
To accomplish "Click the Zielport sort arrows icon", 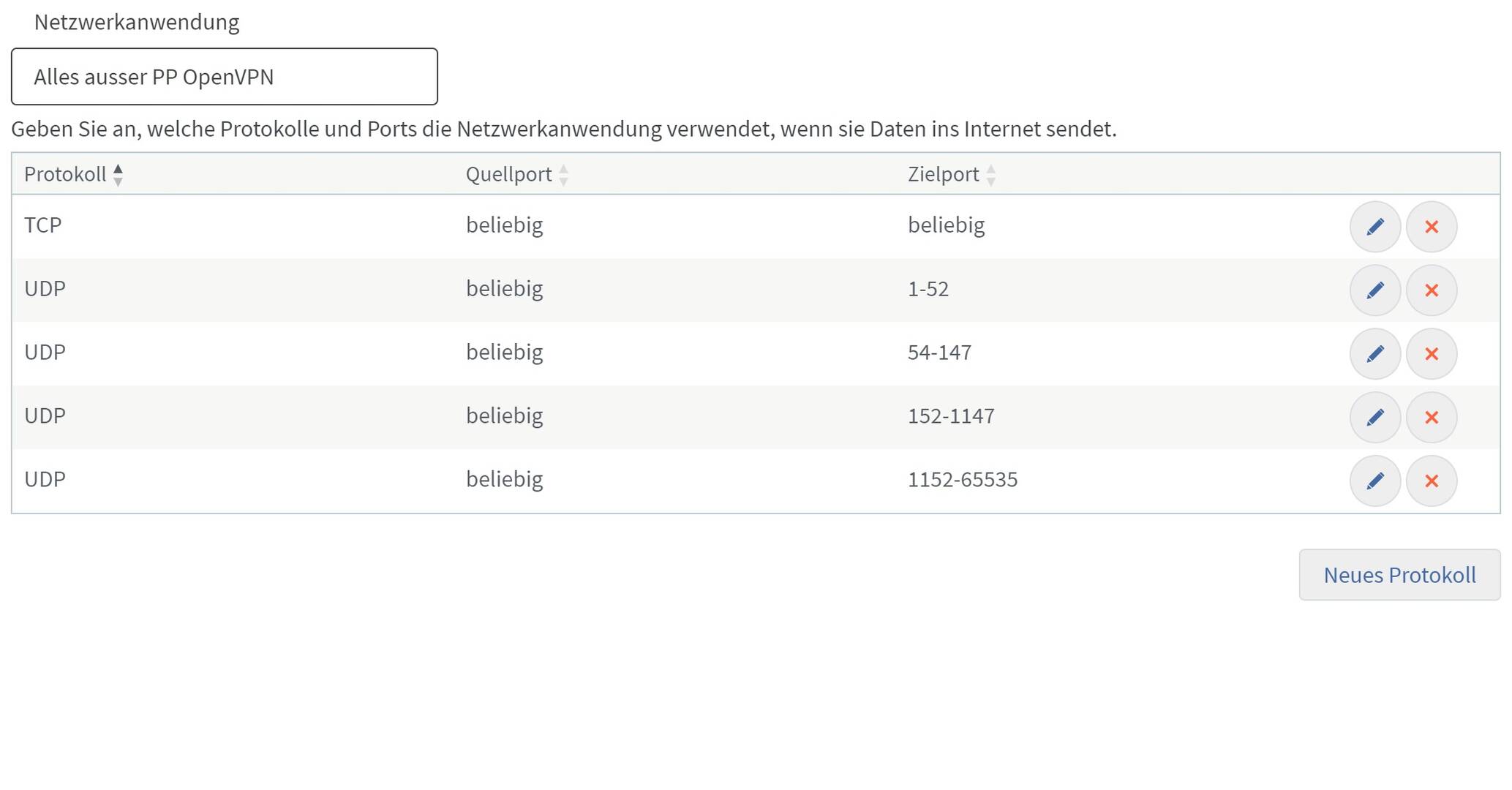I will tap(990, 175).
